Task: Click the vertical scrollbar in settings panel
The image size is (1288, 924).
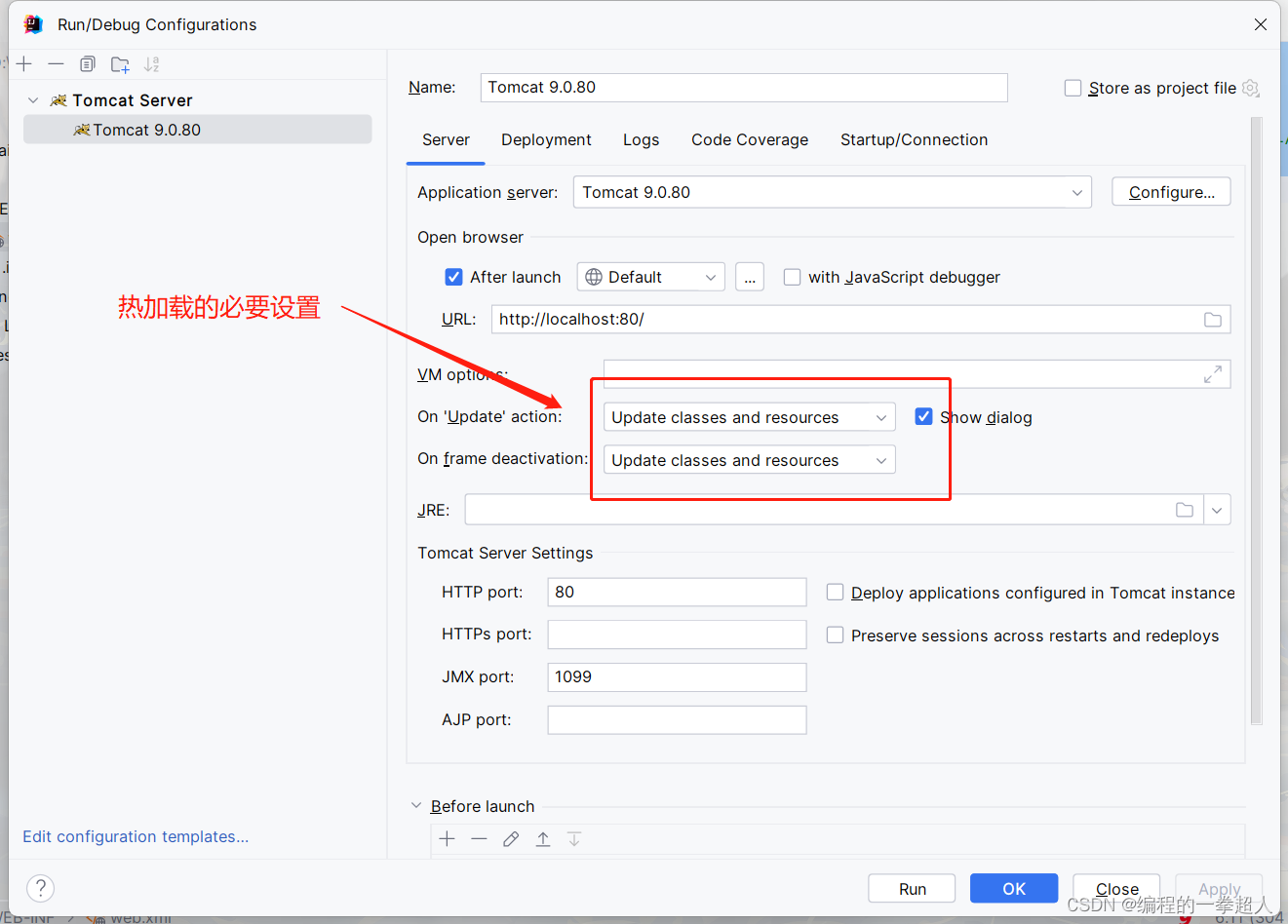Action: [1256, 421]
